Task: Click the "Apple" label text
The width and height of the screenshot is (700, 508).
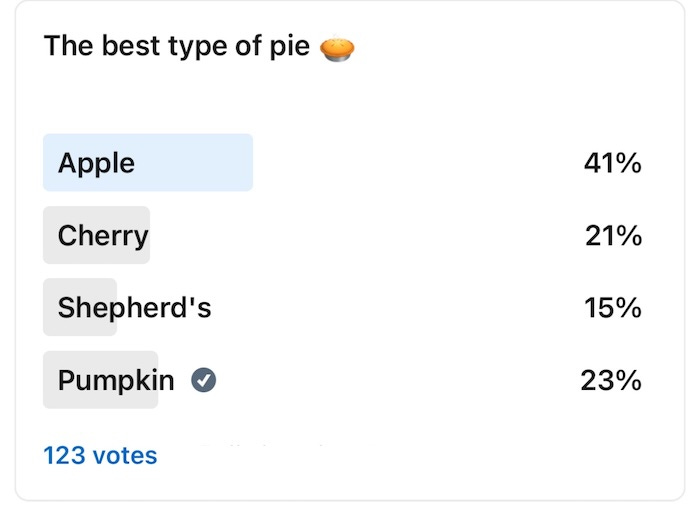Action: point(96,164)
